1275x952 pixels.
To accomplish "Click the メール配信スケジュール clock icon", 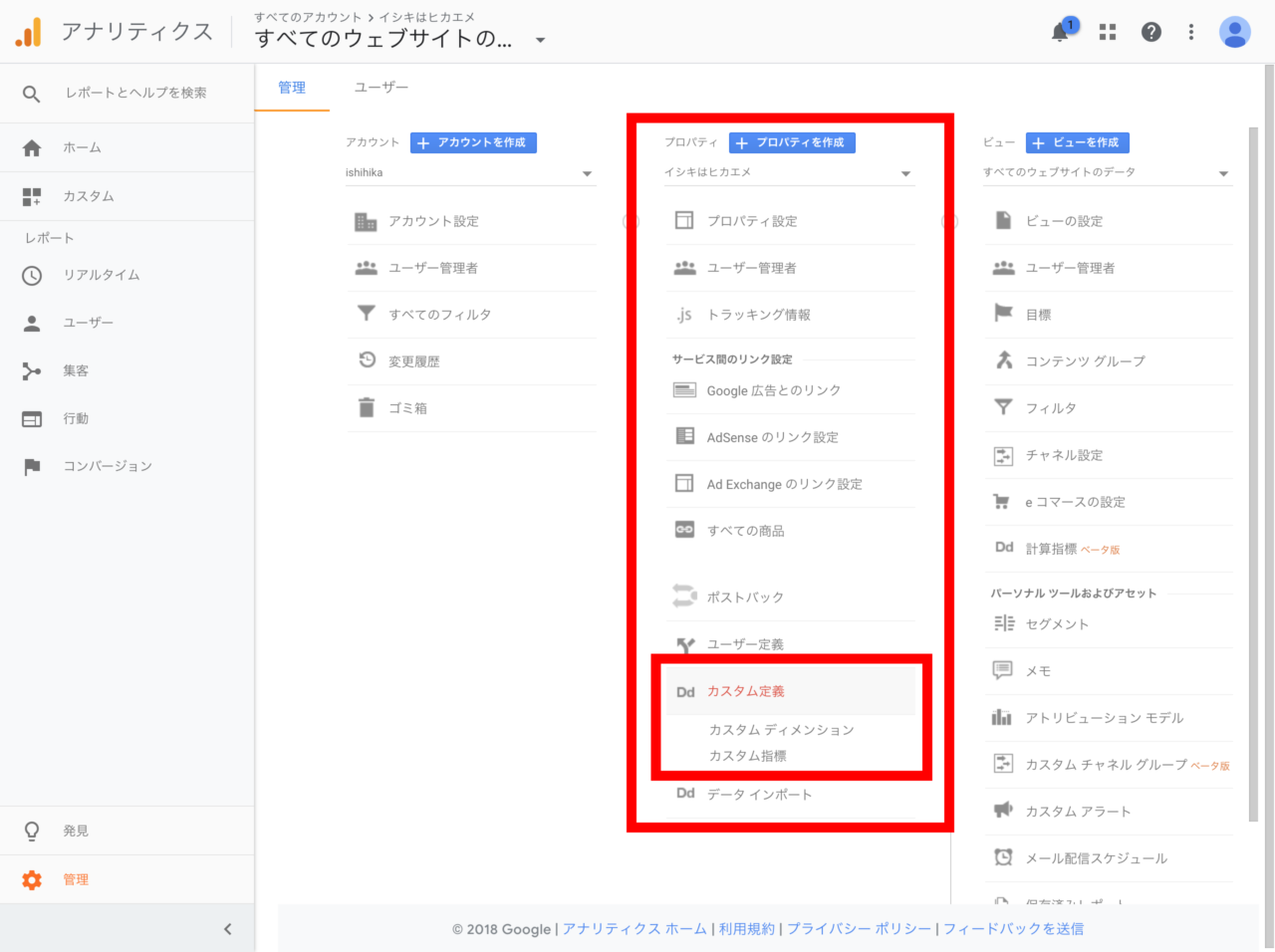I will [x=1003, y=857].
